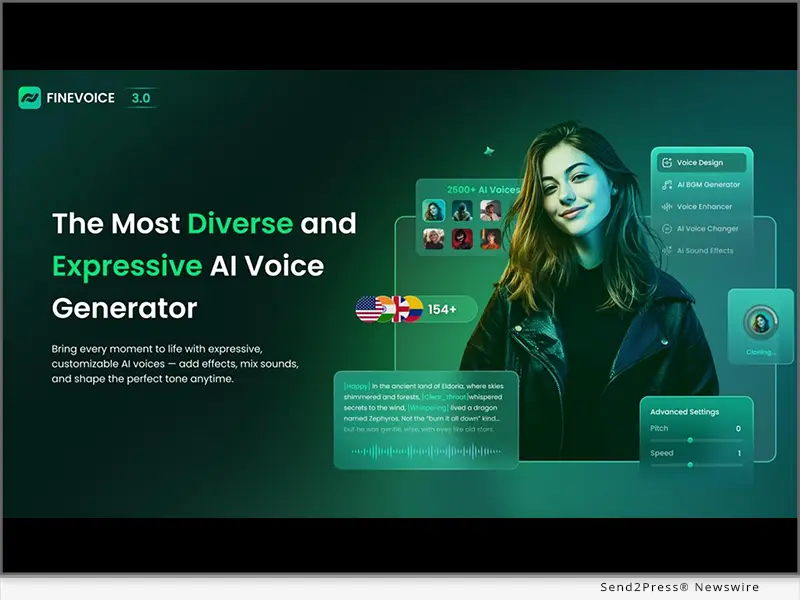Image resolution: width=800 pixels, height=600 pixels.
Task: Open the AI BGM Generator tool
Action: click(x=709, y=185)
